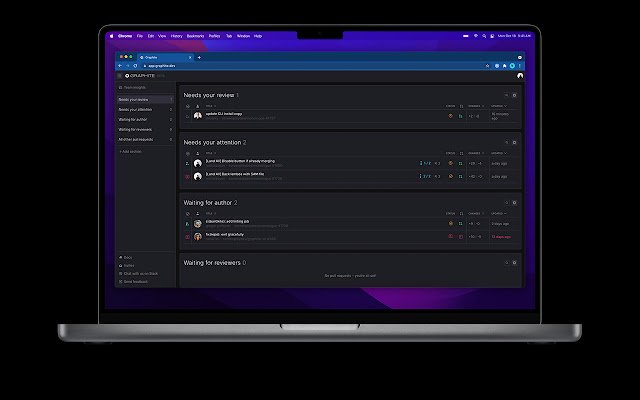Image resolution: width=640 pixels, height=400 pixels.
Task: Select Waiting for author in sidebar
Action: click(145, 120)
